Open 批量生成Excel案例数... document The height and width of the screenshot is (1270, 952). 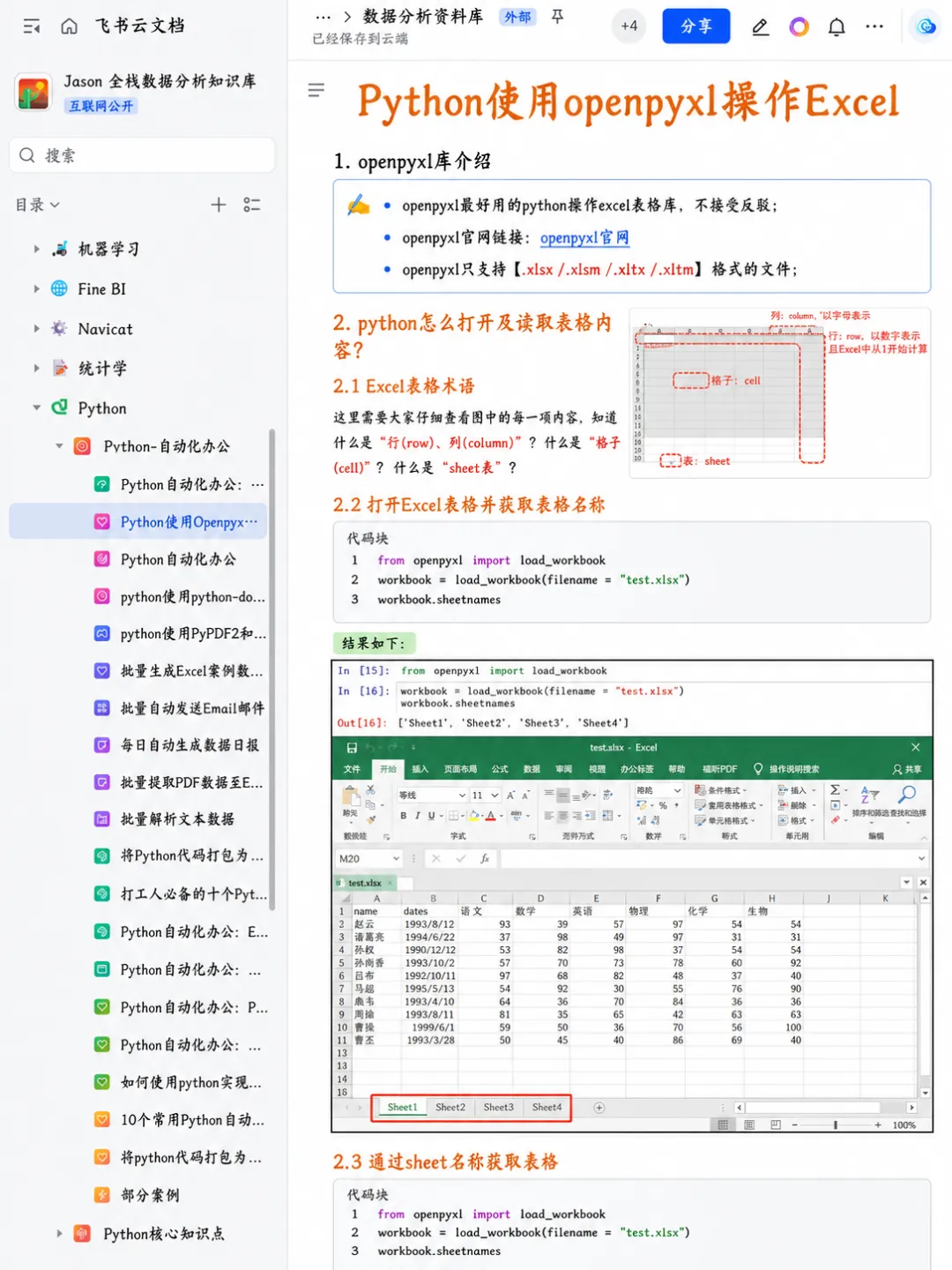pos(191,671)
